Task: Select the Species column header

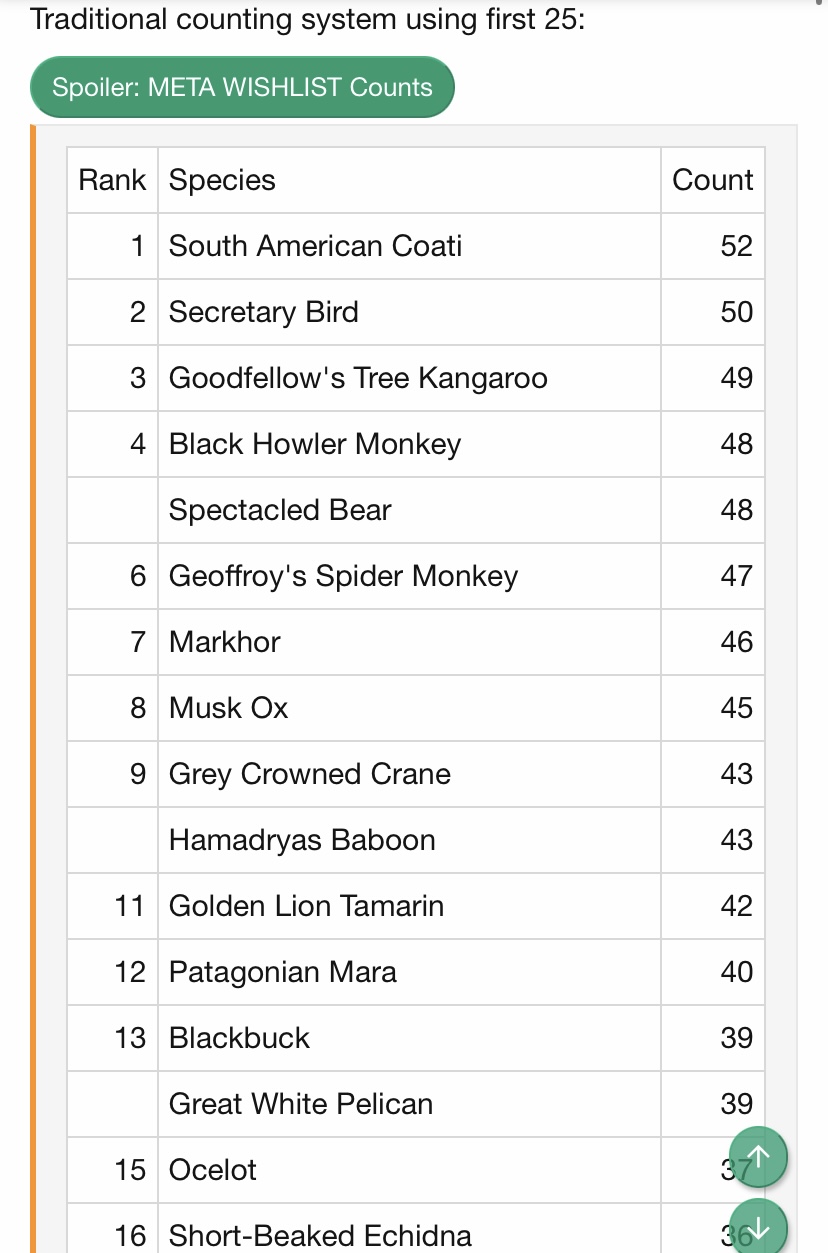Action: pyautogui.click(x=409, y=180)
